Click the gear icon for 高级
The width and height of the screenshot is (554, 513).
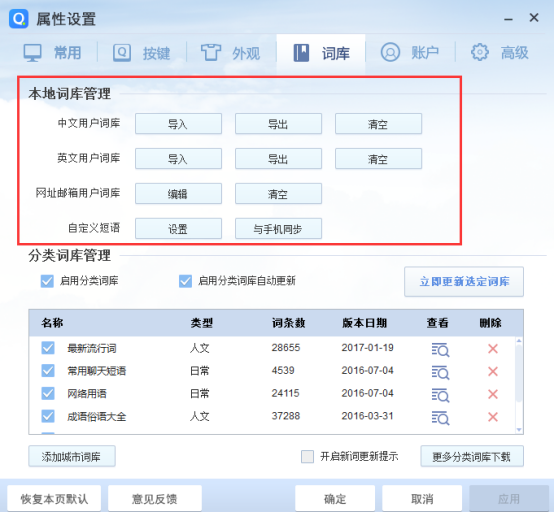tap(480, 52)
